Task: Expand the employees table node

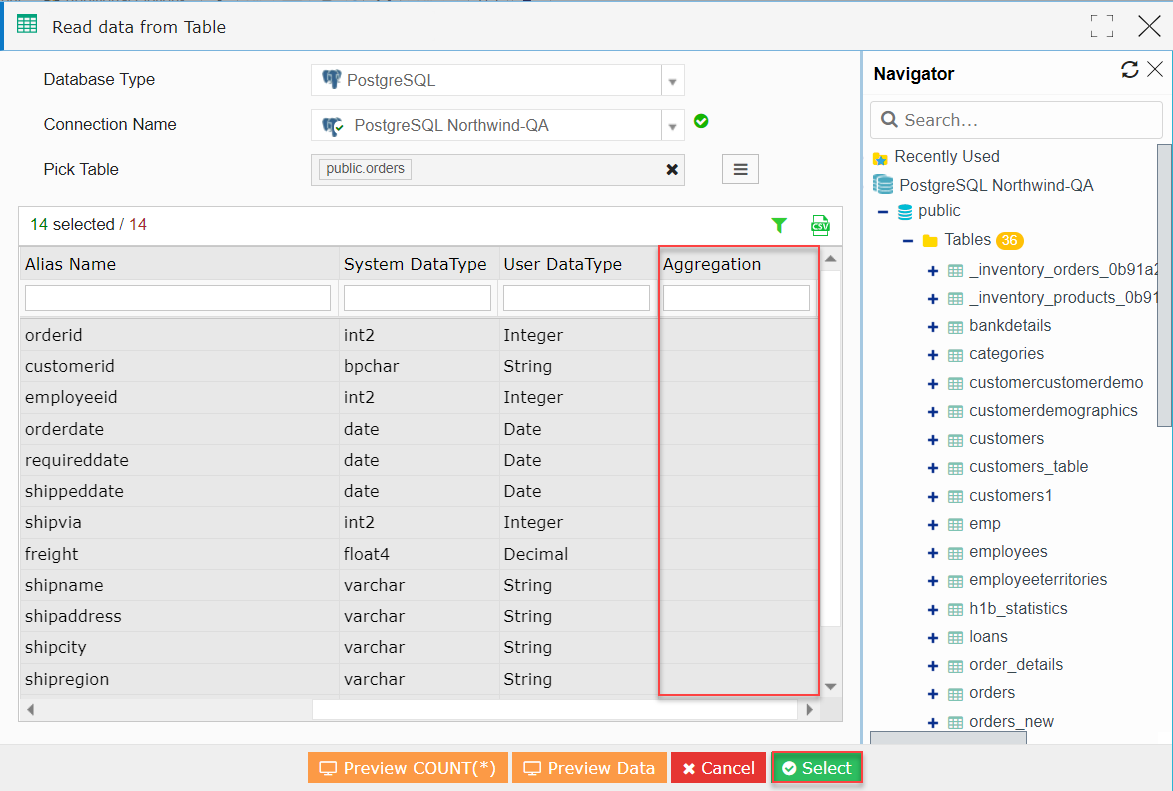Action: [933, 553]
